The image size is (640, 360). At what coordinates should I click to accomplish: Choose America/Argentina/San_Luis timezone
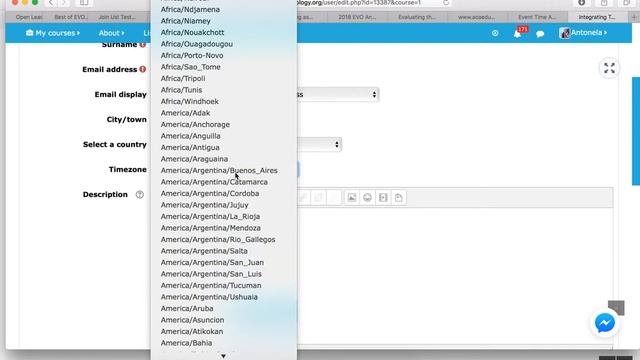click(x=211, y=274)
